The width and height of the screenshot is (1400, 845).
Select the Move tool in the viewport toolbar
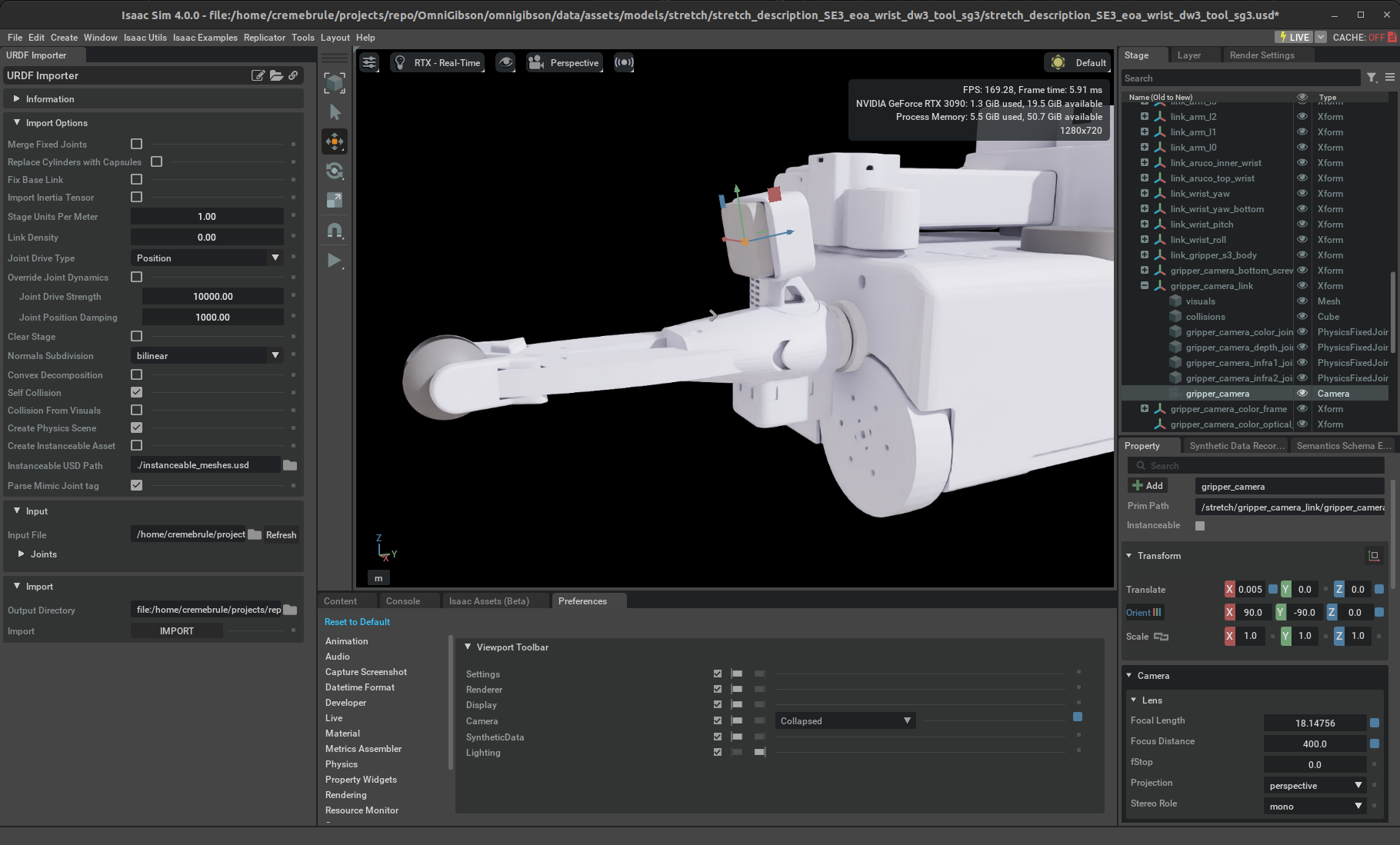(x=335, y=141)
